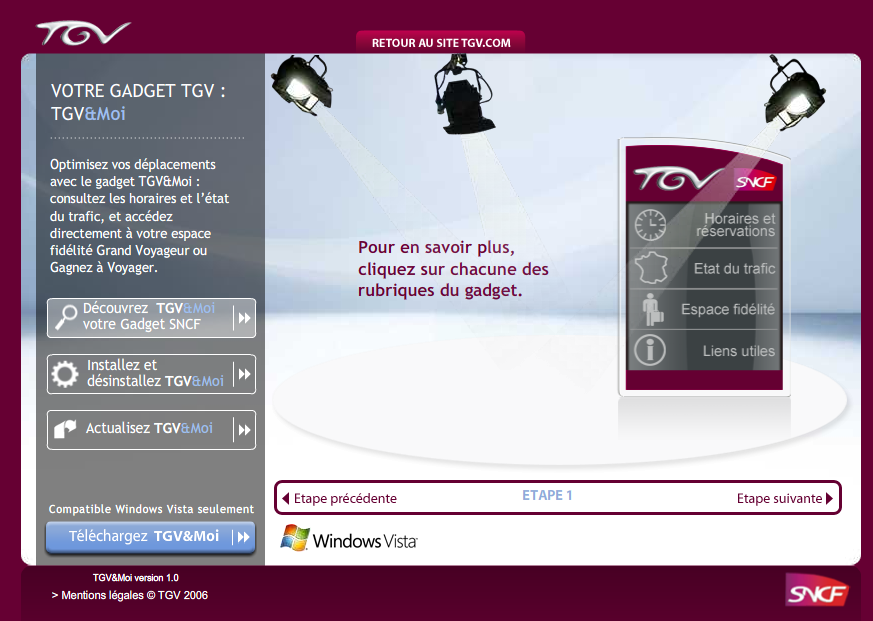Select Etat du trafic gadget item
Image resolution: width=873 pixels, height=621 pixels.
click(x=734, y=269)
